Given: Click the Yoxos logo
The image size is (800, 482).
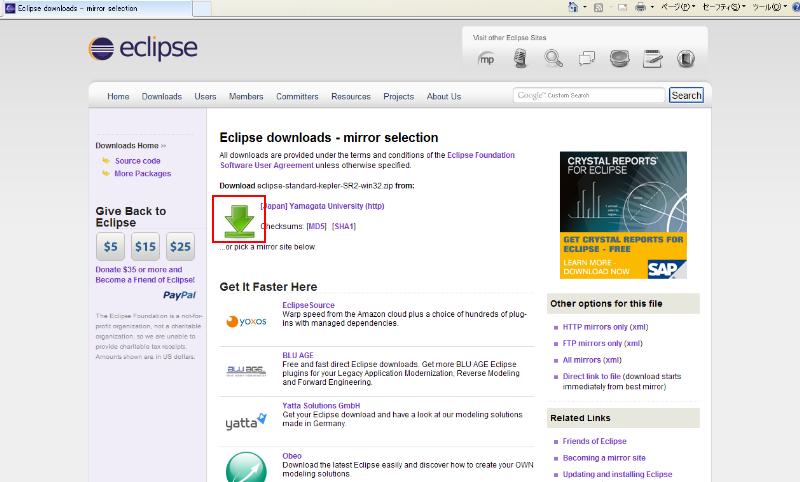Looking at the screenshot, I should click(246, 321).
